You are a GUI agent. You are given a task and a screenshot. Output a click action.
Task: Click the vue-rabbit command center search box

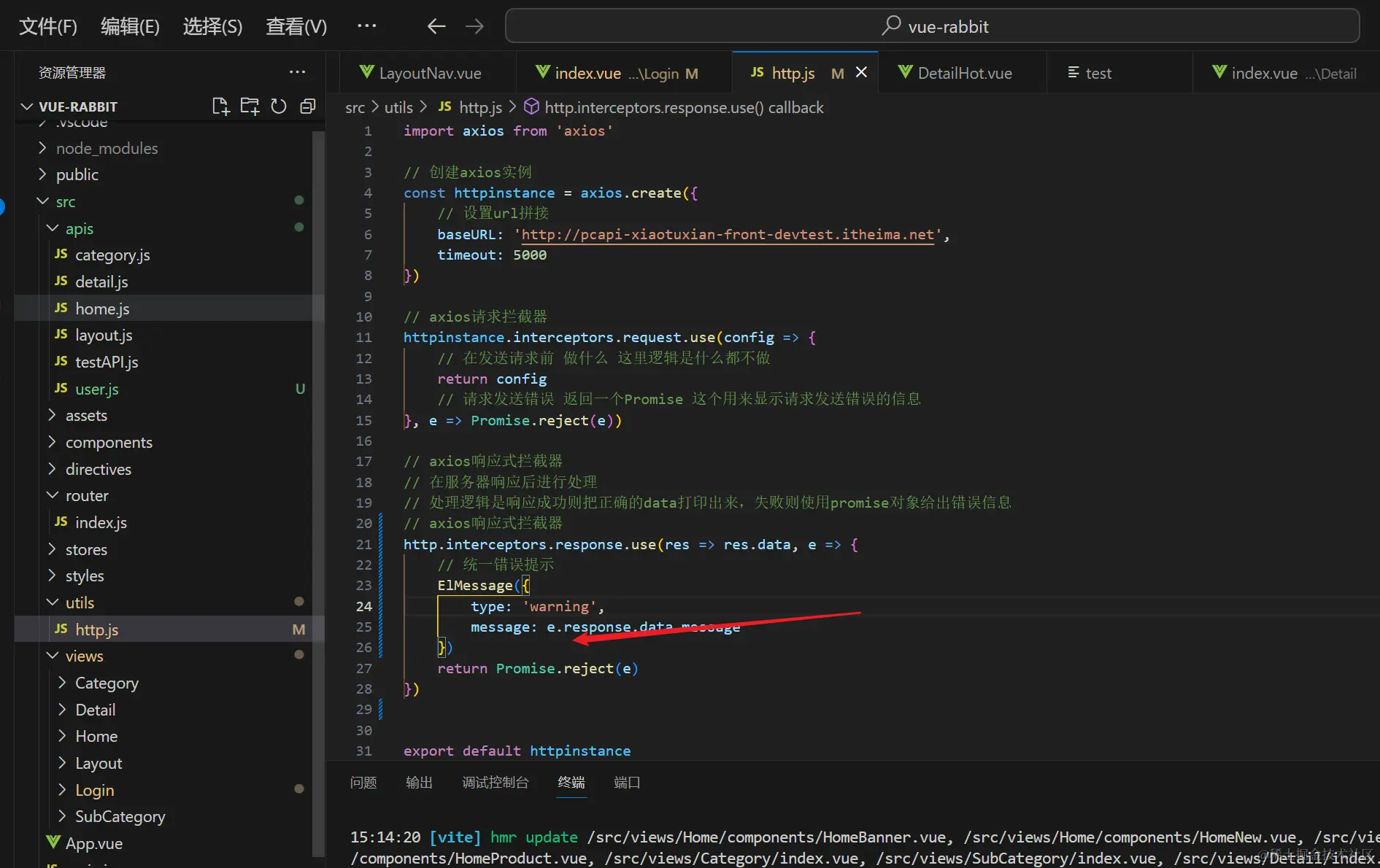coord(932,26)
